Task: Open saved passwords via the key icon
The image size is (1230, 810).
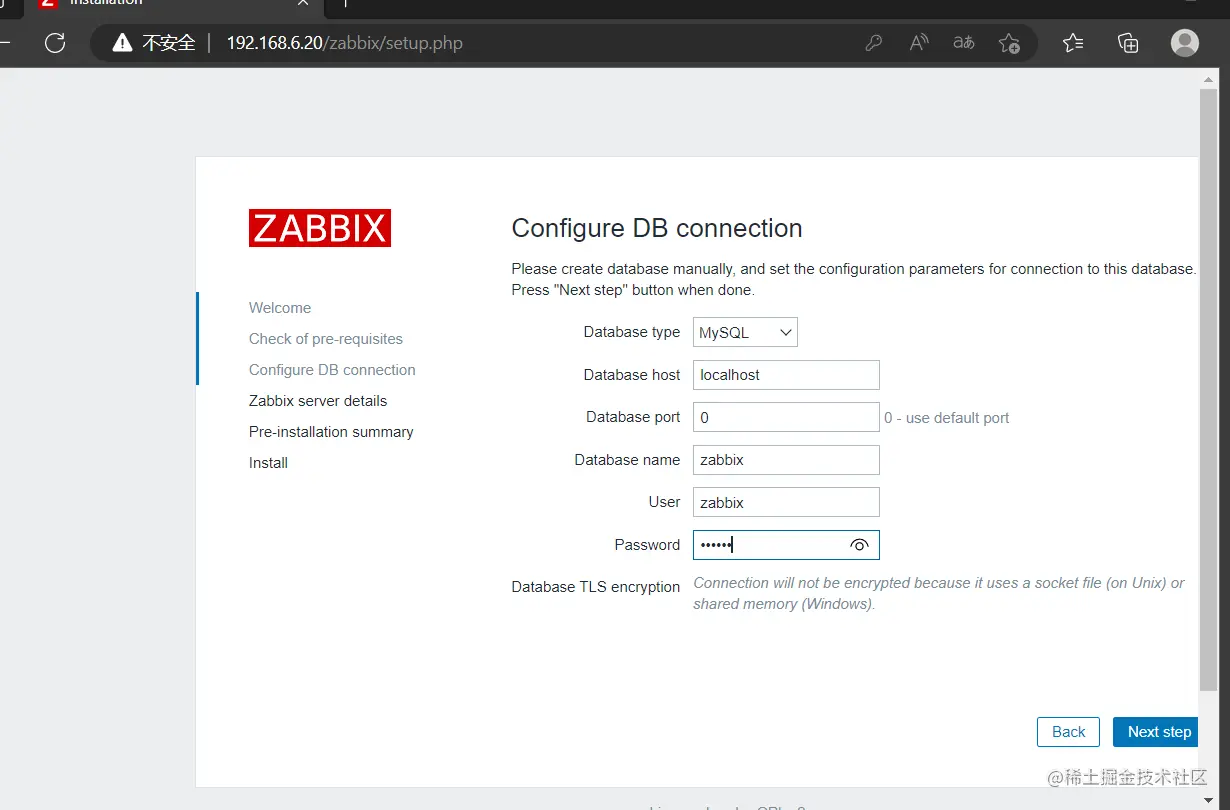Action: pos(874,43)
